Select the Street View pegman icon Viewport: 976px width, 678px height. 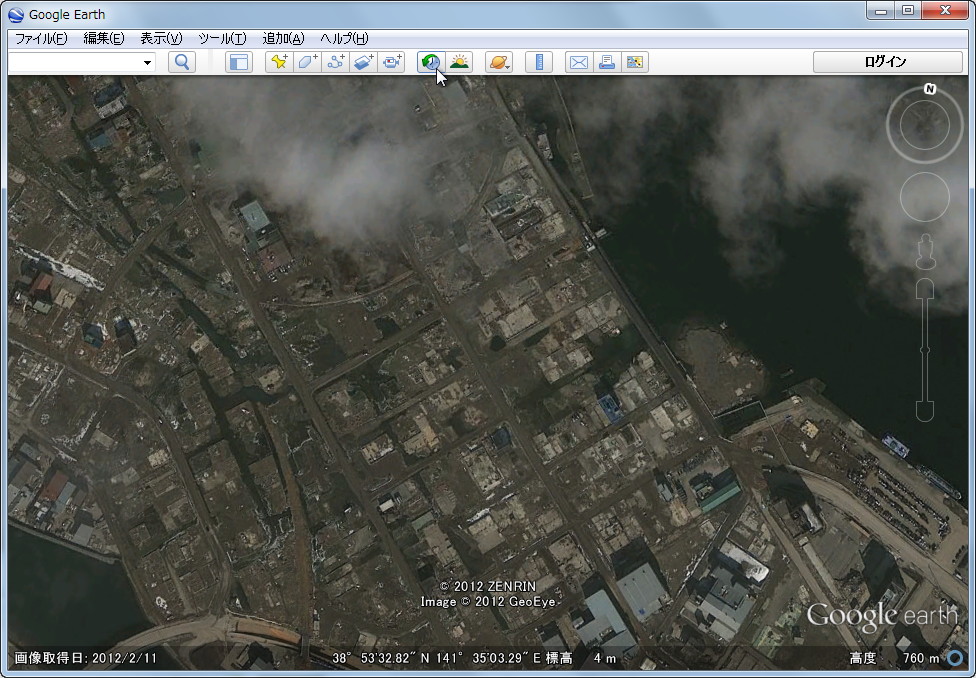pyautogui.click(x=926, y=252)
